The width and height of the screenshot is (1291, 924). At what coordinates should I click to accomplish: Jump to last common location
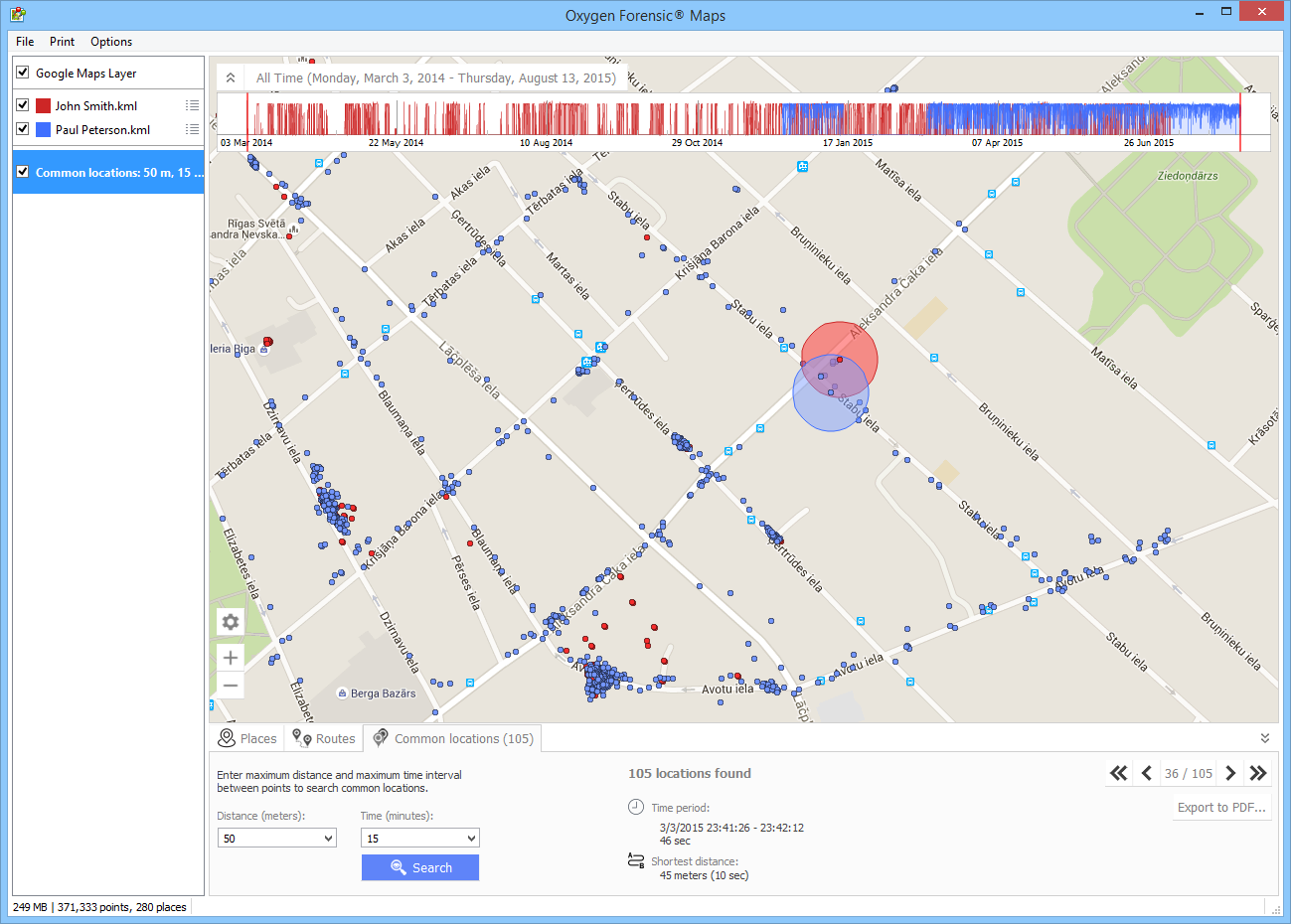(1258, 774)
